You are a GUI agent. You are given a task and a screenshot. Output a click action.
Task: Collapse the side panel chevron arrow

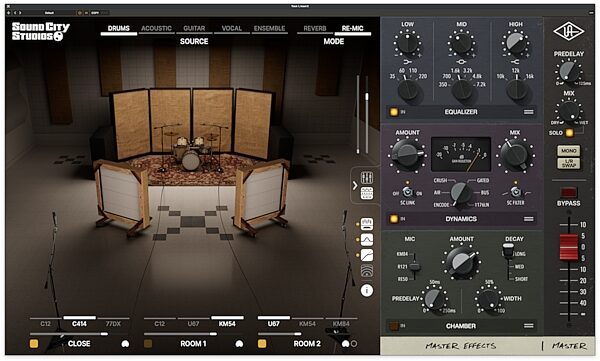(355, 186)
